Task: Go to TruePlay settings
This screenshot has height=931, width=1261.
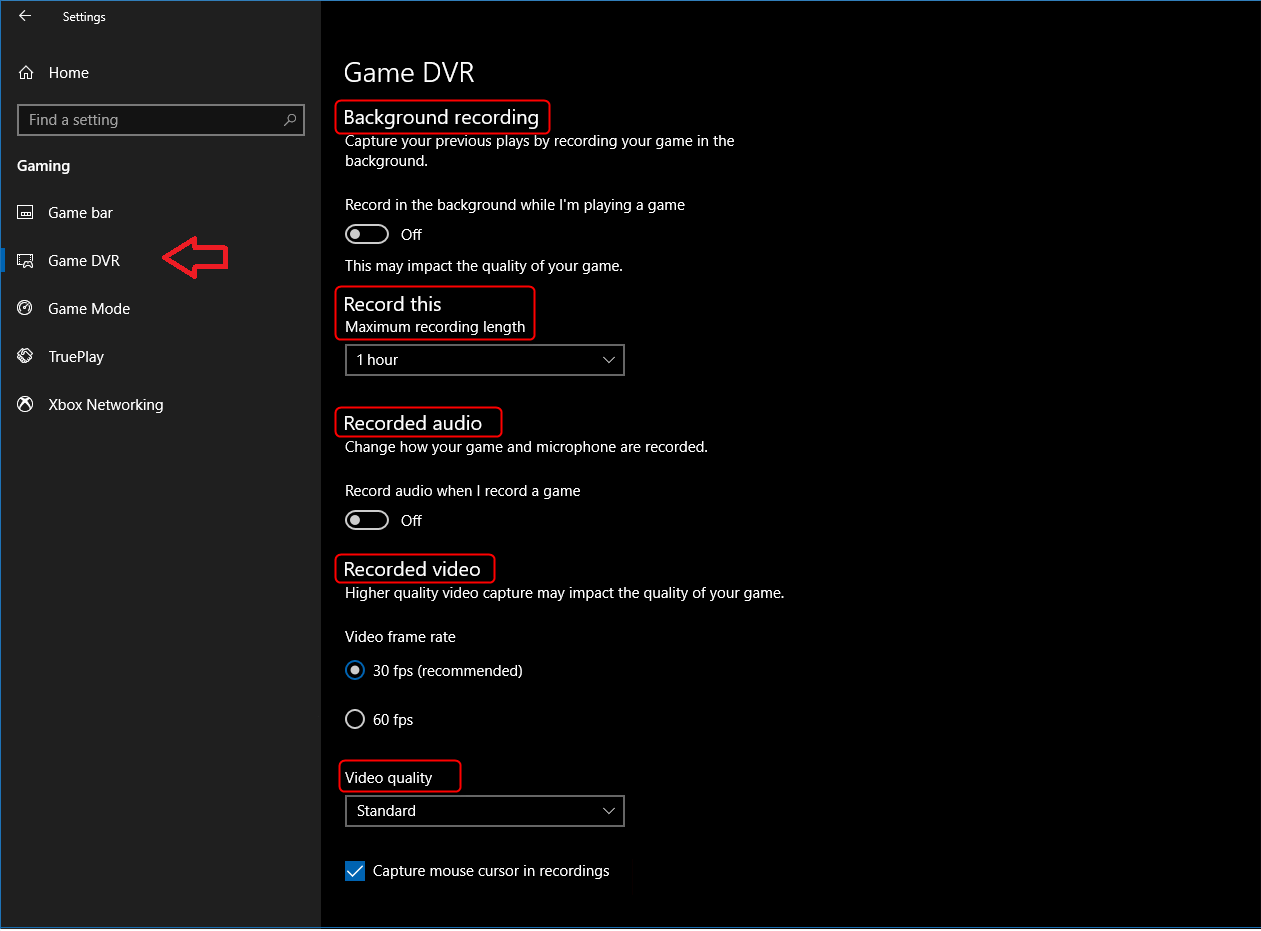Action: coord(76,357)
